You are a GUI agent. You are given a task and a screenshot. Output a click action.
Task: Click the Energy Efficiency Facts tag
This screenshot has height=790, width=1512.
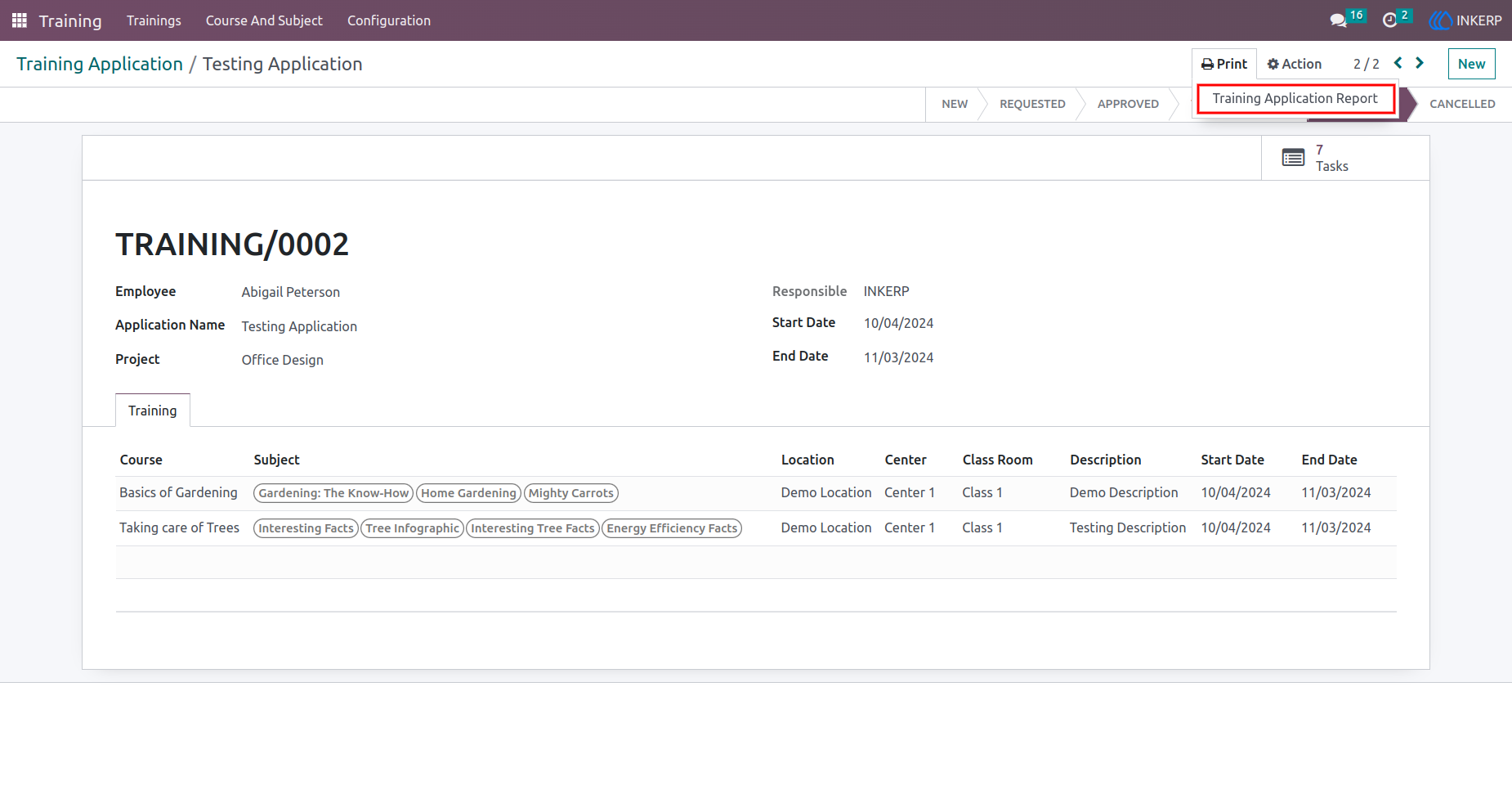(x=672, y=528)
